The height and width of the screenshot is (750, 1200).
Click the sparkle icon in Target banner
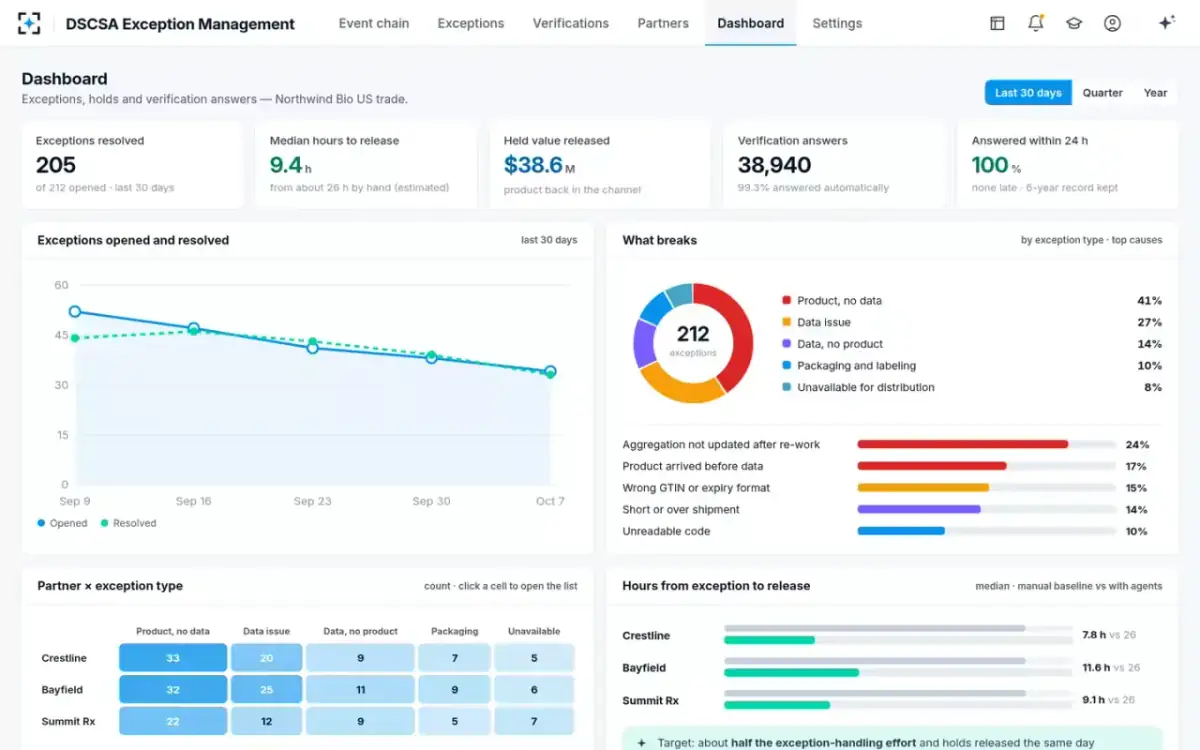pyautogui.click(x=641, y=743)
